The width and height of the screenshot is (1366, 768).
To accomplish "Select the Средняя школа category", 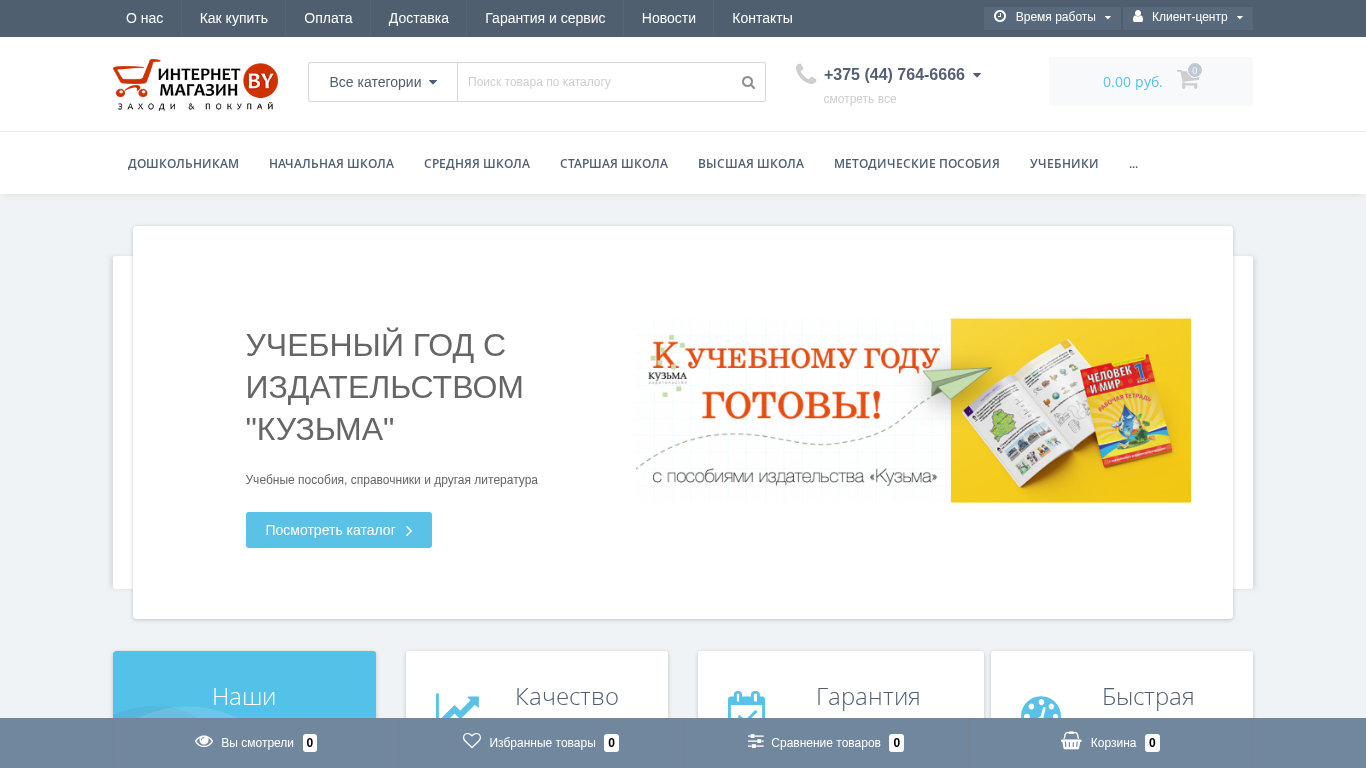I will point(477,164).
